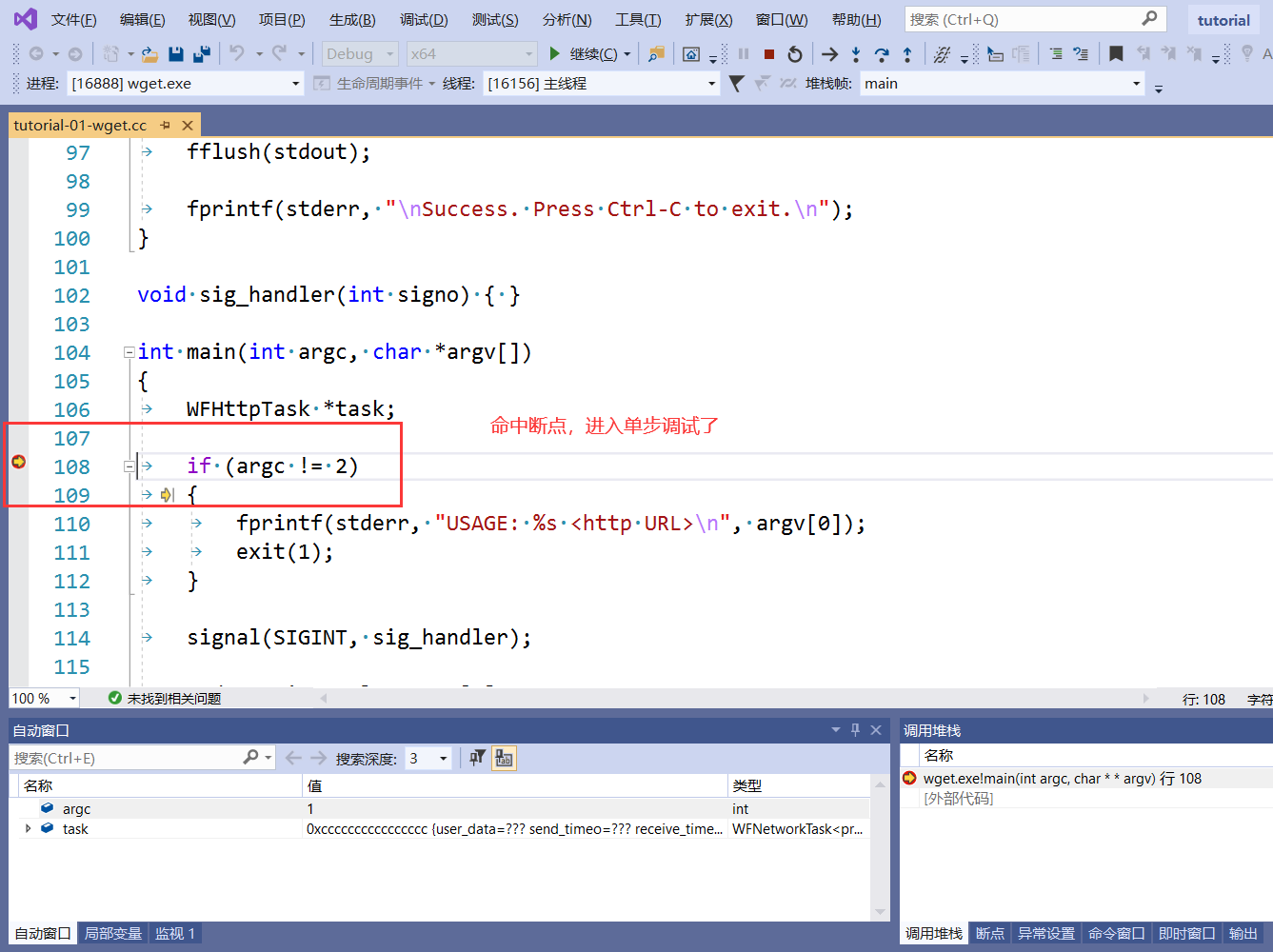Click Show Next Statement arrow

pyautogui.click(x=830, y=54)
